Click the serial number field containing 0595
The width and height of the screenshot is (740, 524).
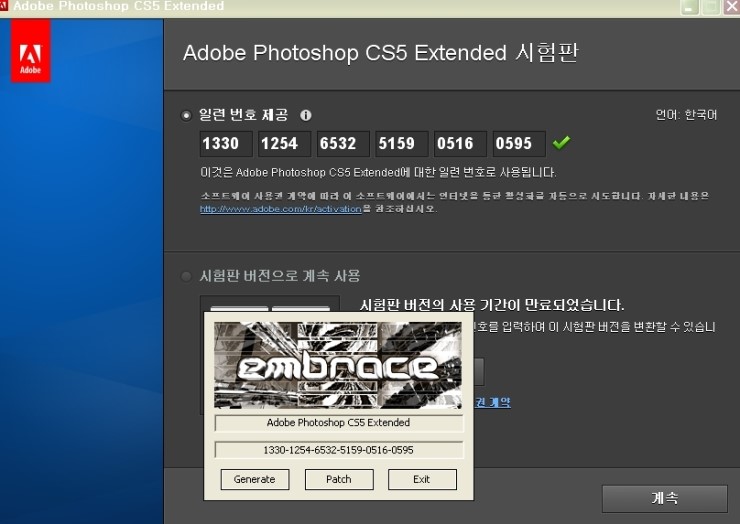click(x=519, y=144)
